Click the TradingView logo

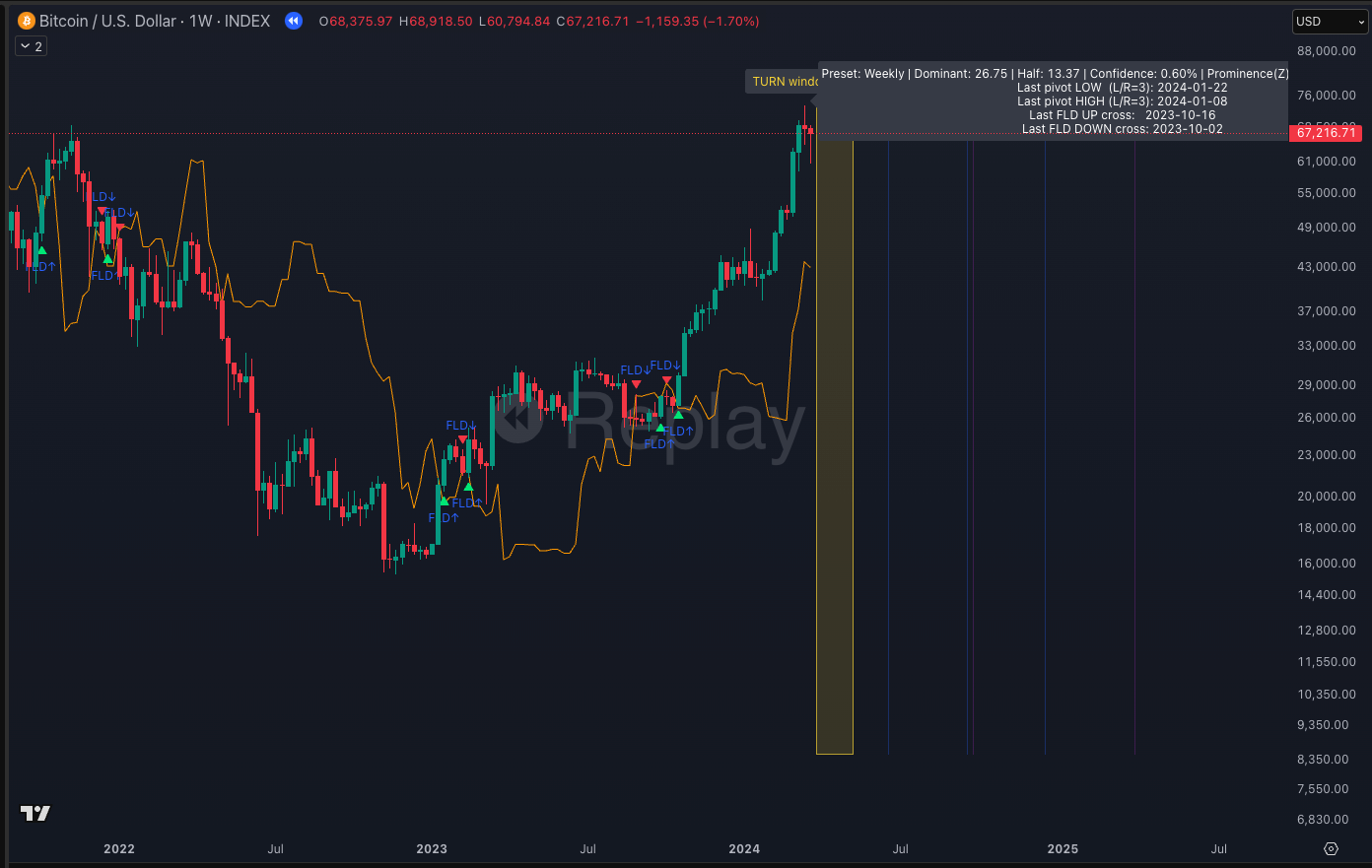(x=35, y=813)
